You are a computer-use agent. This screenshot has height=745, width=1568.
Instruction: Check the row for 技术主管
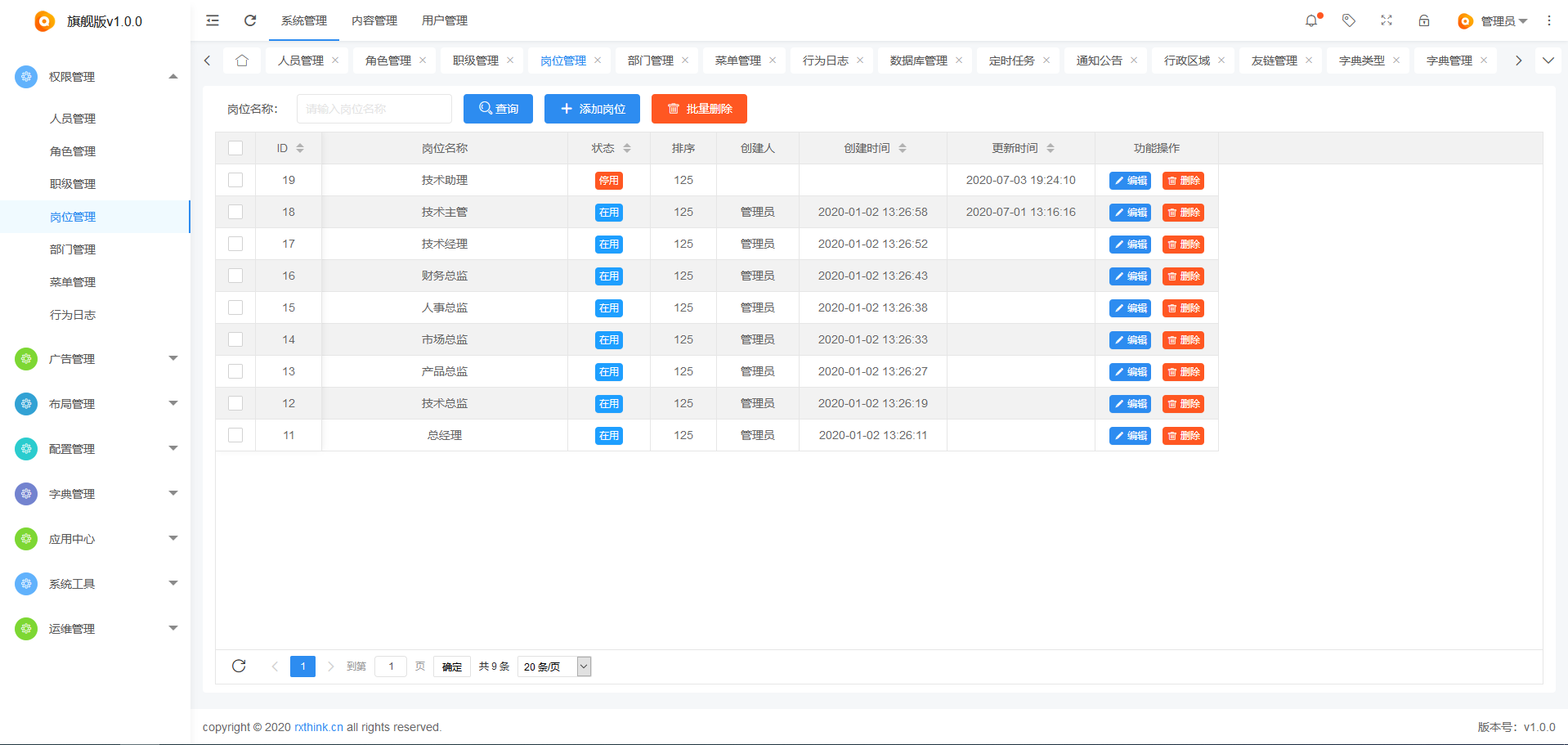[235, 212]
